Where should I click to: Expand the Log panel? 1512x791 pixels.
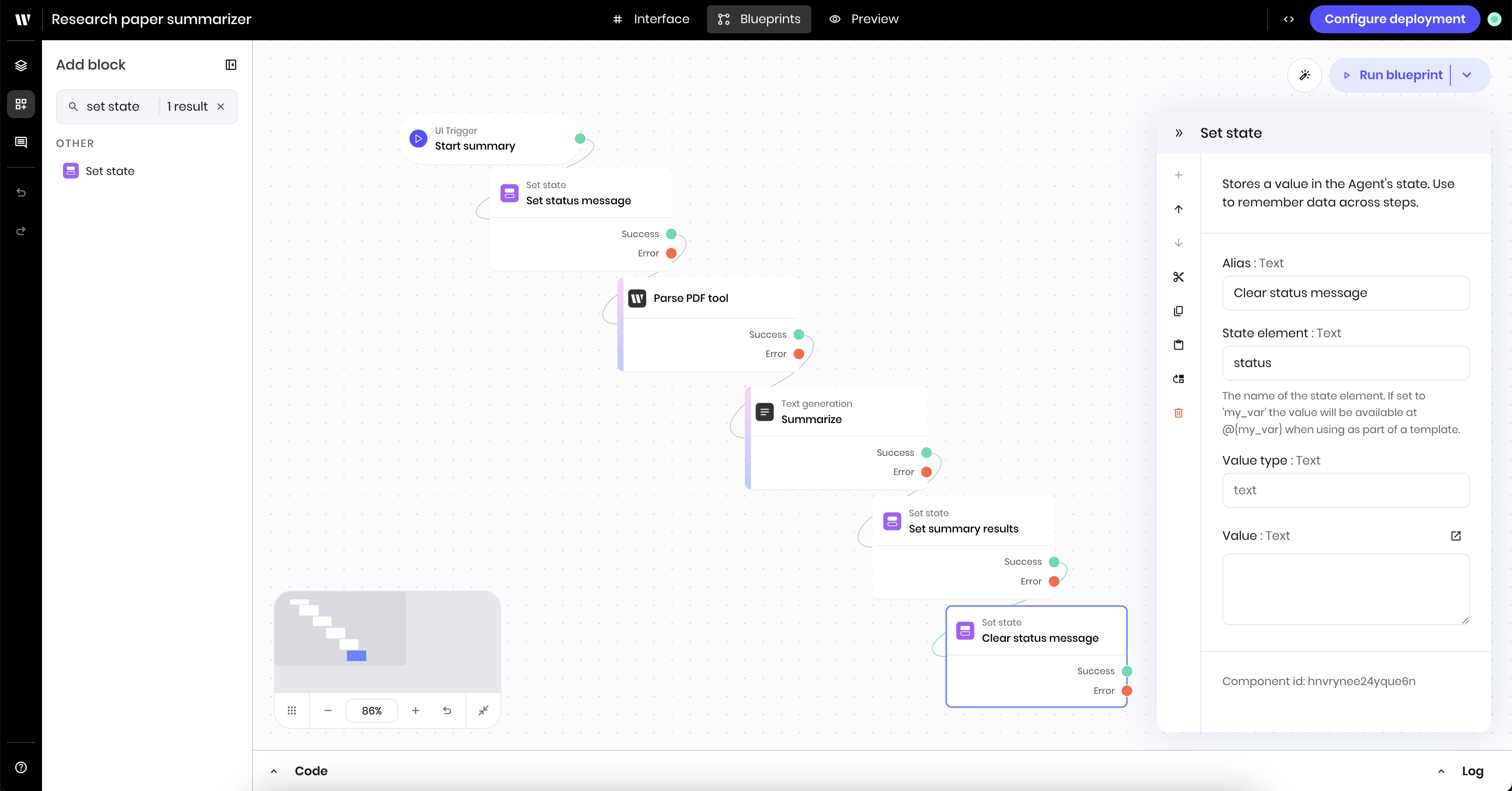point(1441,771)
